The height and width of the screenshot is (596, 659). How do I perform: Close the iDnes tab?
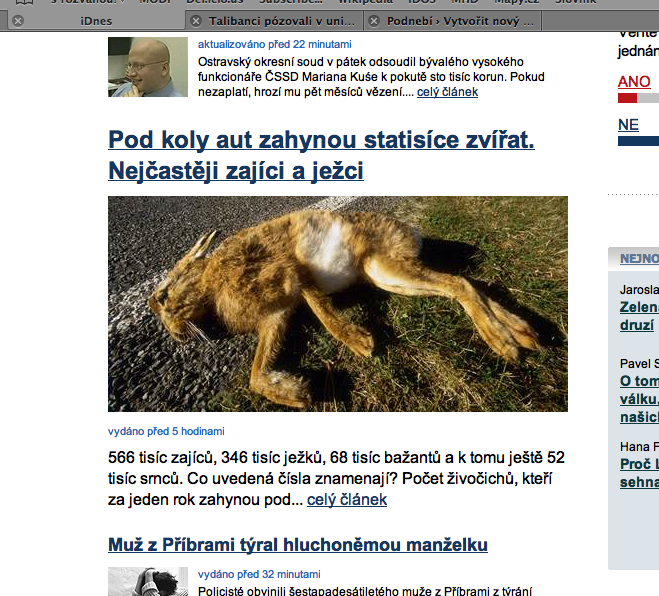(18, 21)
